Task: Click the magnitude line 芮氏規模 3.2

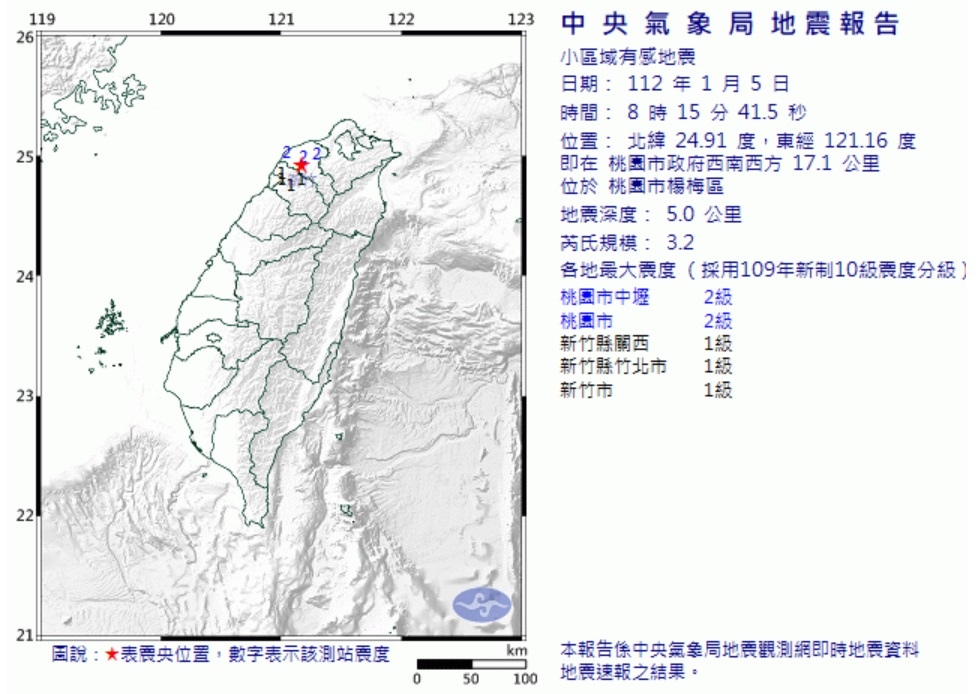Action: [x=627, y=242]
